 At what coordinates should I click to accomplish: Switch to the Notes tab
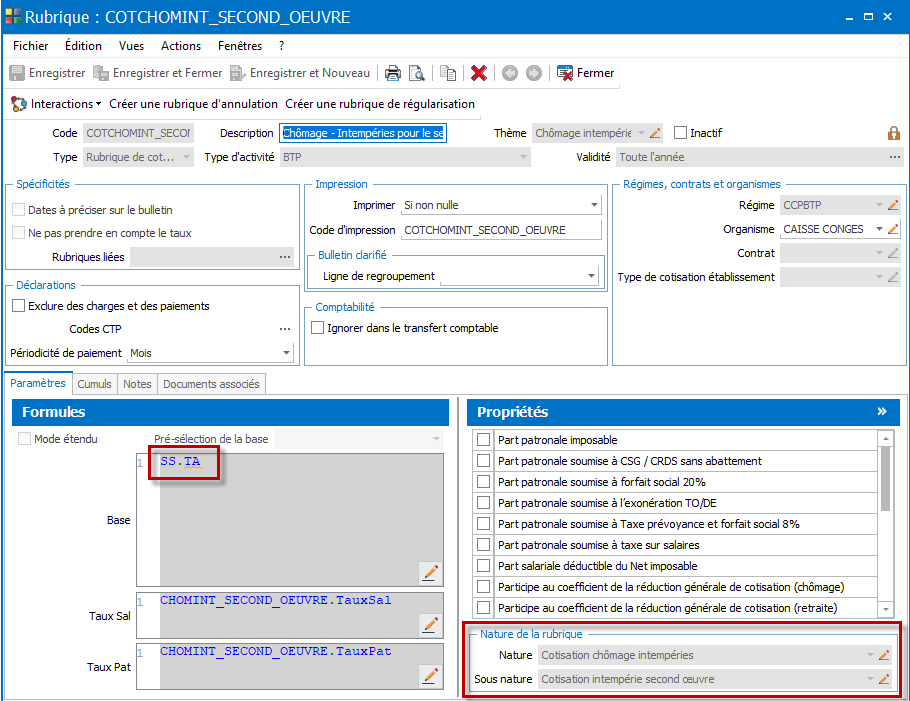pyautogui.click(x=137, y=384)
